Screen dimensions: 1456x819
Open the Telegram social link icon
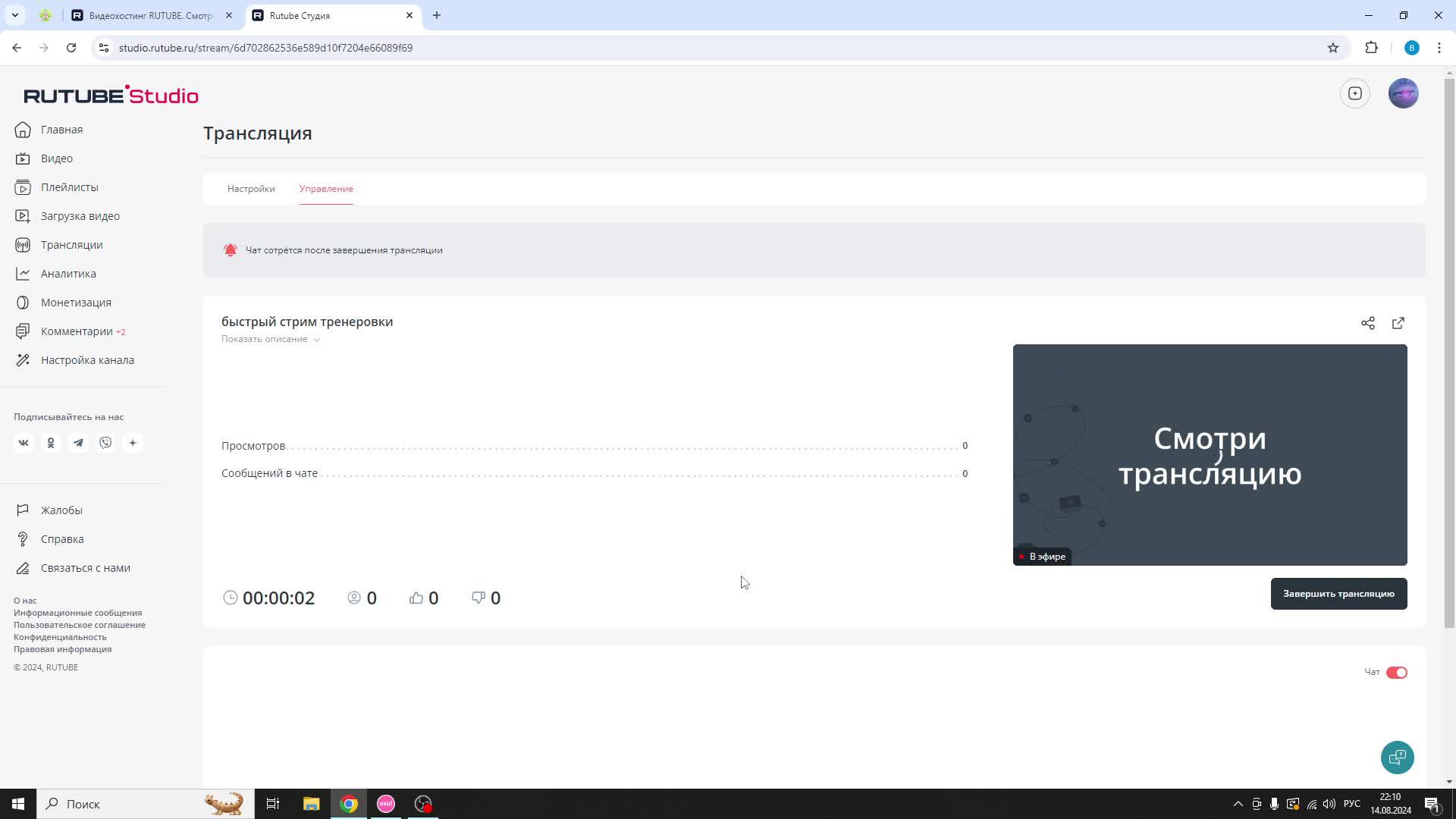point(78,443)
